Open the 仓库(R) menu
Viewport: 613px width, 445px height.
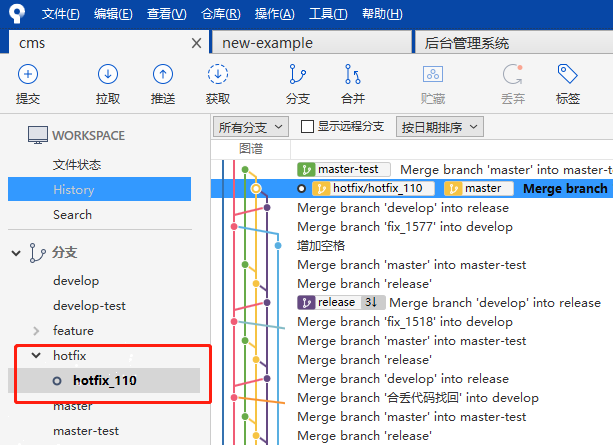click(x=220, y=14)
